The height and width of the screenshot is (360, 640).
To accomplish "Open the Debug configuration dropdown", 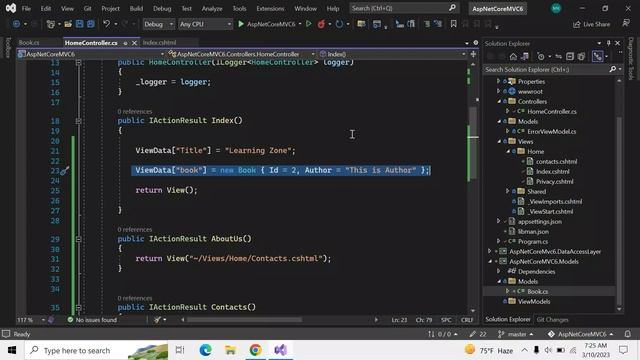I will [x=158, y=24].
